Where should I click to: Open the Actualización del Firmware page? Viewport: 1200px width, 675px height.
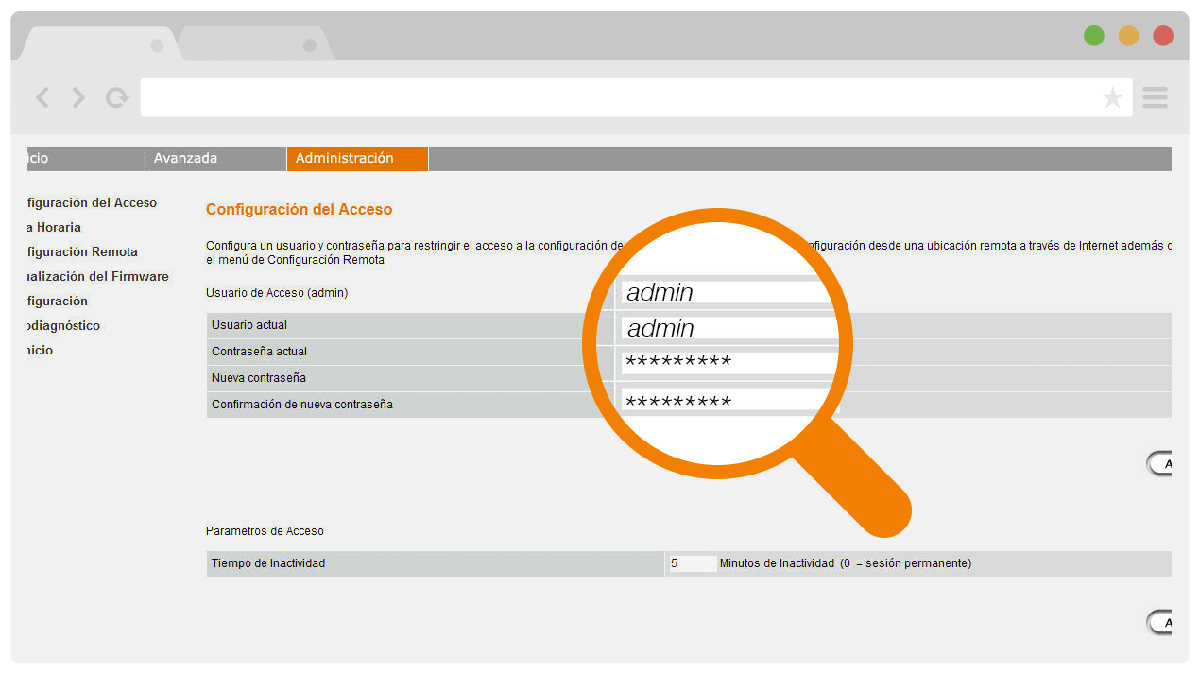click(x=85, y=276)
